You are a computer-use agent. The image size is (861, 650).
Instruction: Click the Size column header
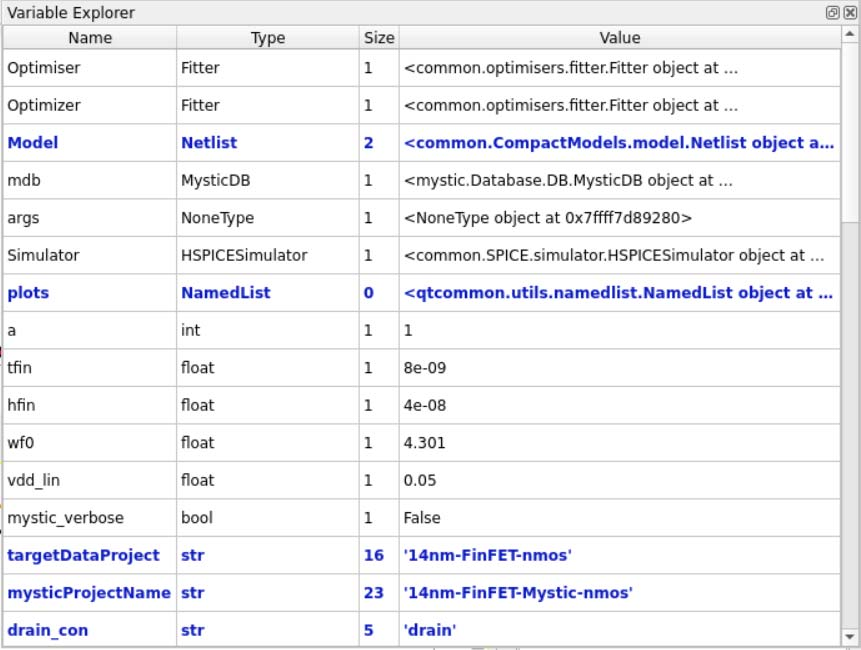379,38
